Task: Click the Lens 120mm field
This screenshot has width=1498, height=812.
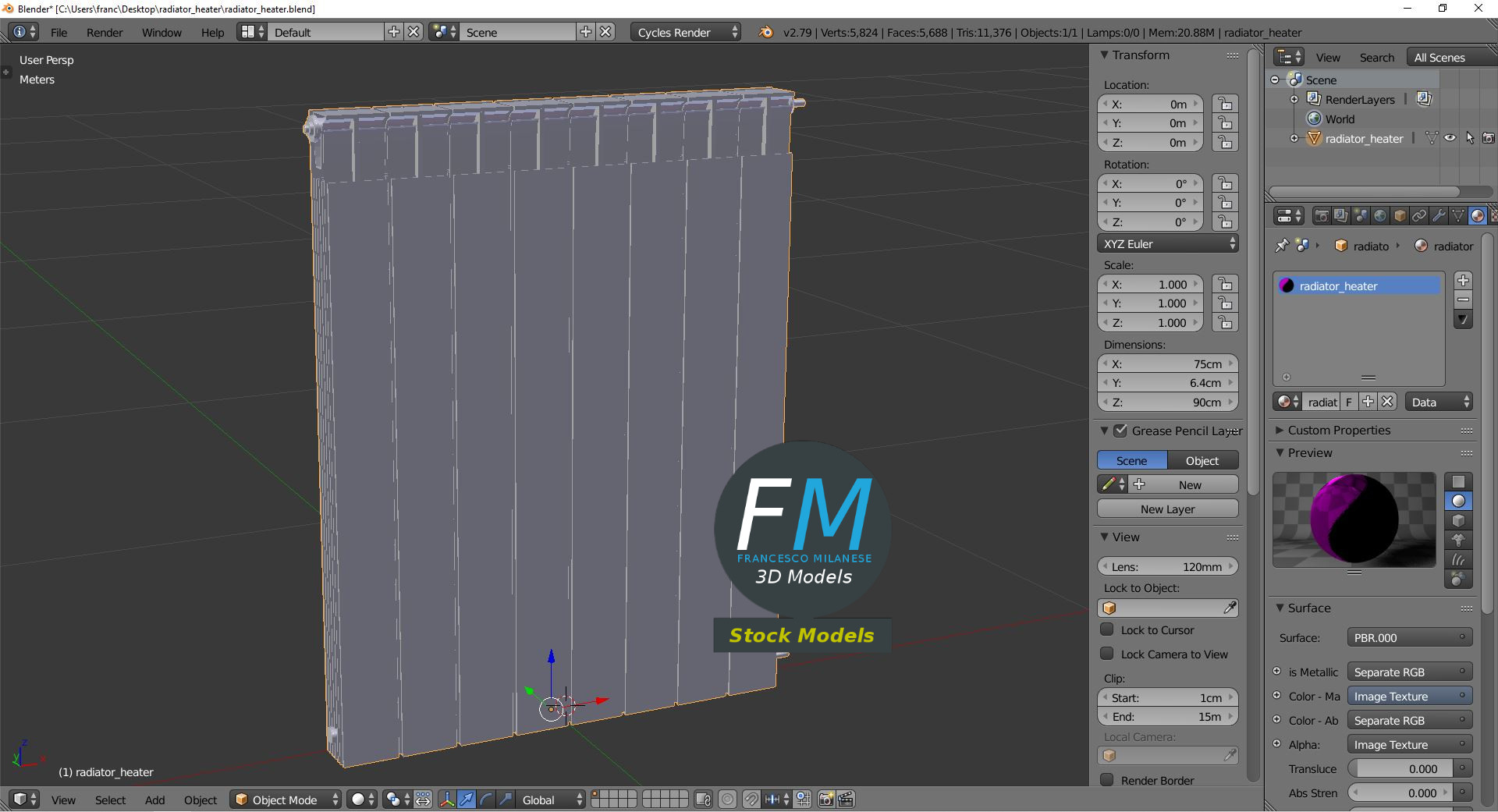Action: (1168, 566)
